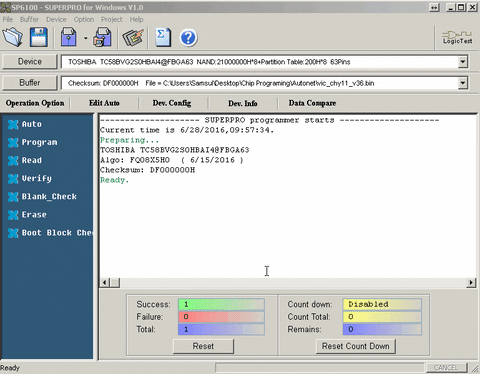Click the Boot Block Check icon
The image size is (480, 374).
tap(13, 233)
